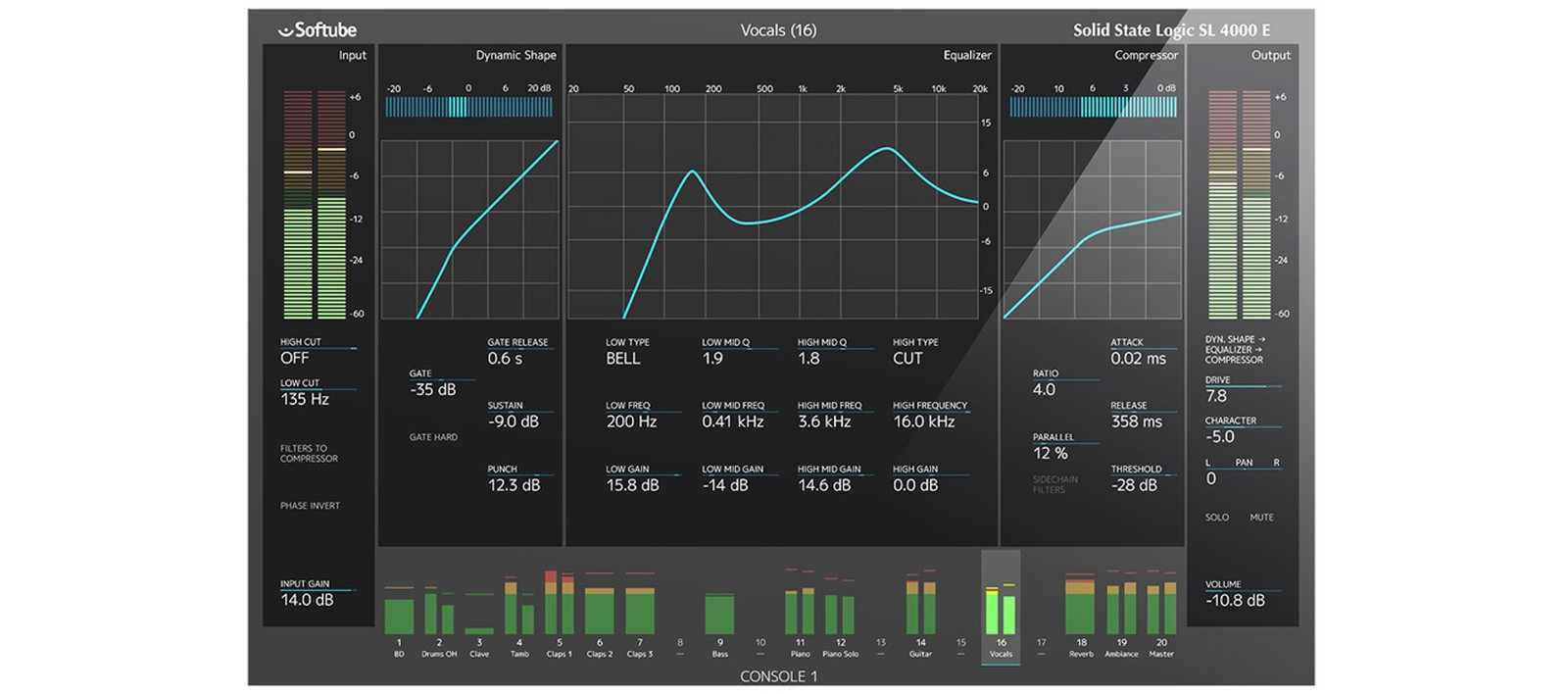Click the Vocals (16) track title

[x=778, y=30]
